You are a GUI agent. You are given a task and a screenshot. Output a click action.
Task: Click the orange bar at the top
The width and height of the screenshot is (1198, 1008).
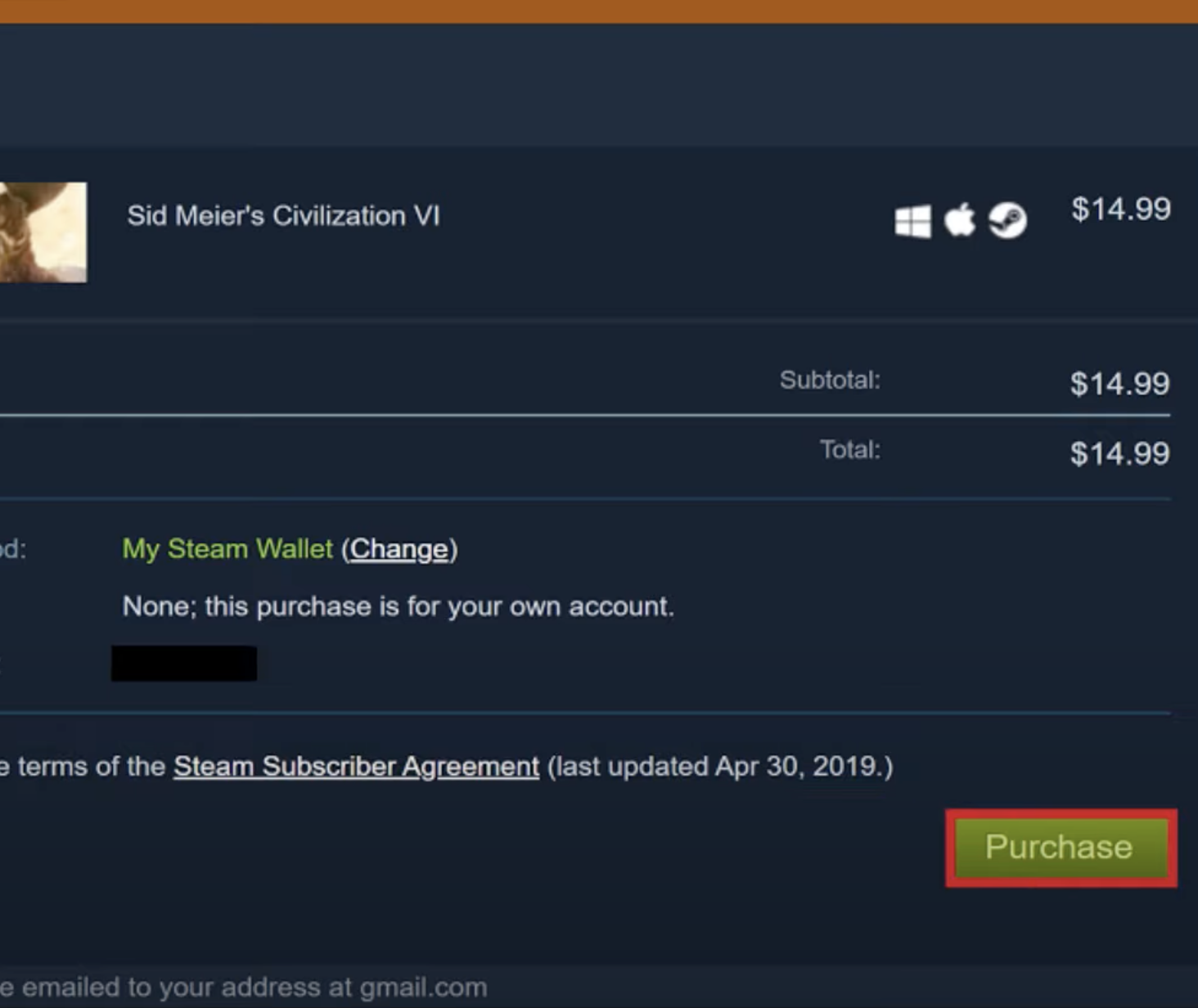599,10
